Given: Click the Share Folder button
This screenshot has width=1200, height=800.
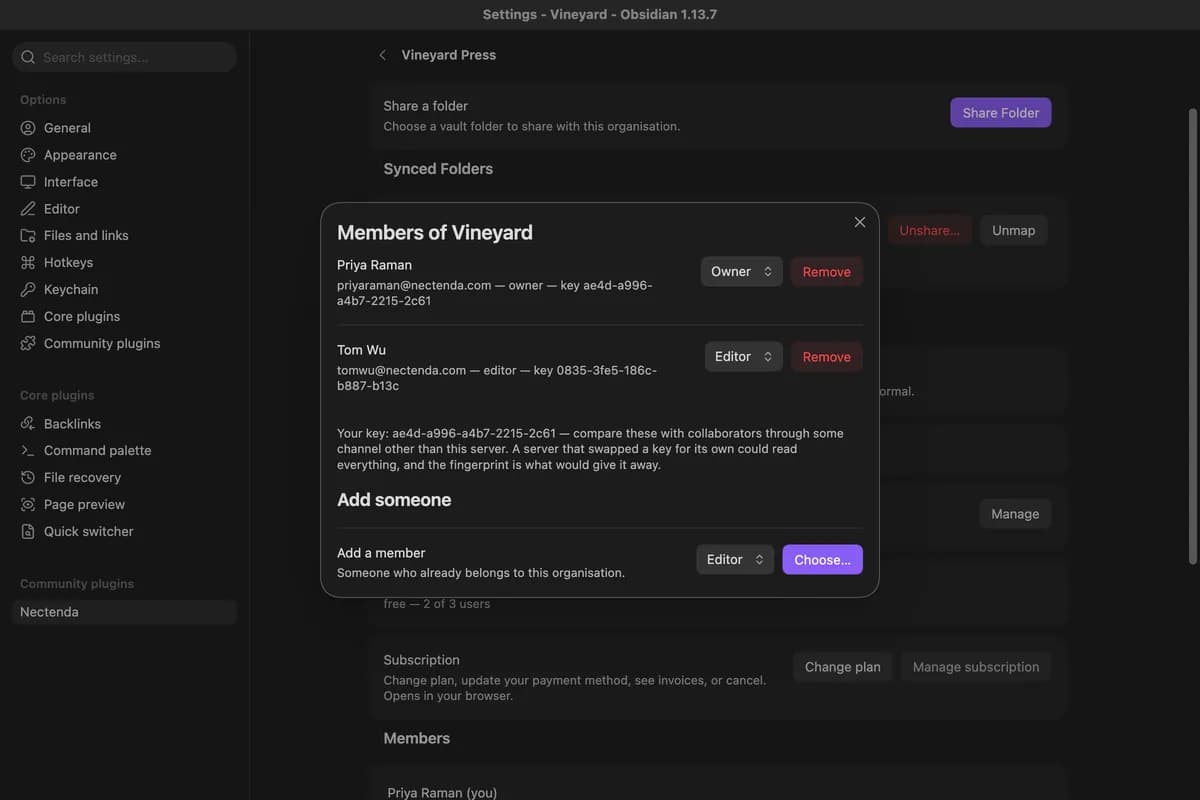Looking at the screenshot, I should coord(1001,113).
